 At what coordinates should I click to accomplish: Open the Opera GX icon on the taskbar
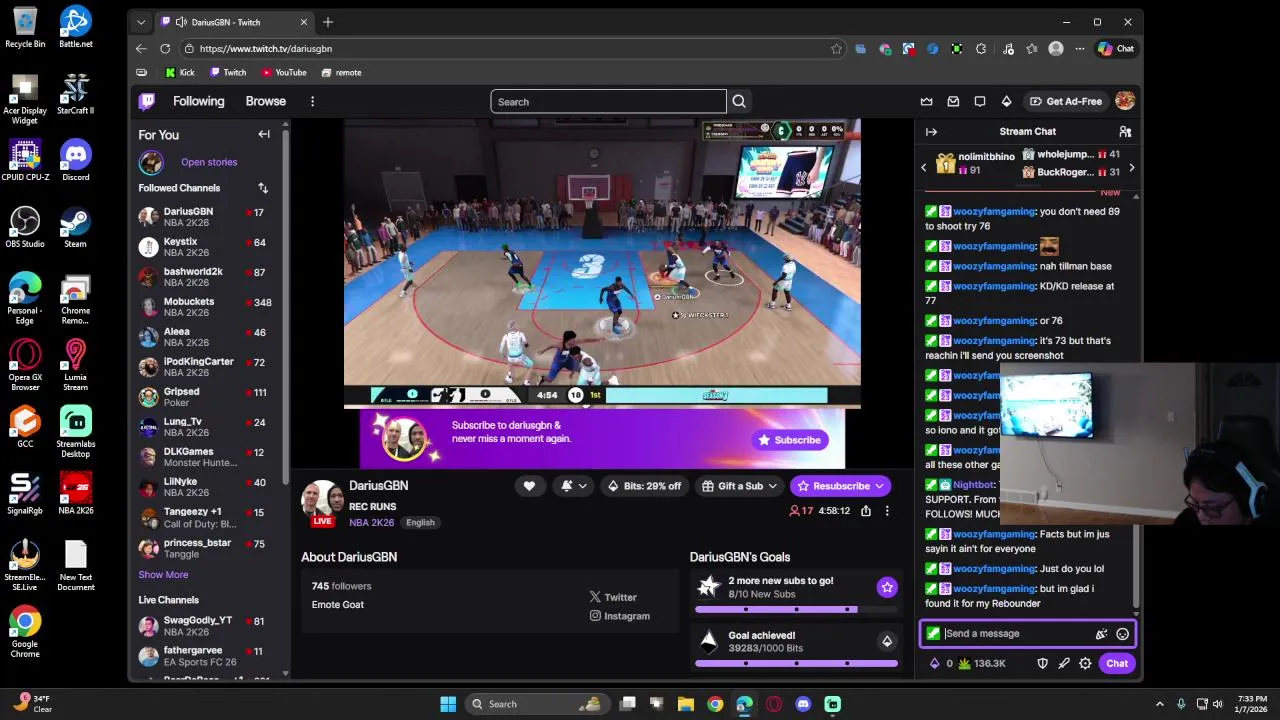pos(774,704)
